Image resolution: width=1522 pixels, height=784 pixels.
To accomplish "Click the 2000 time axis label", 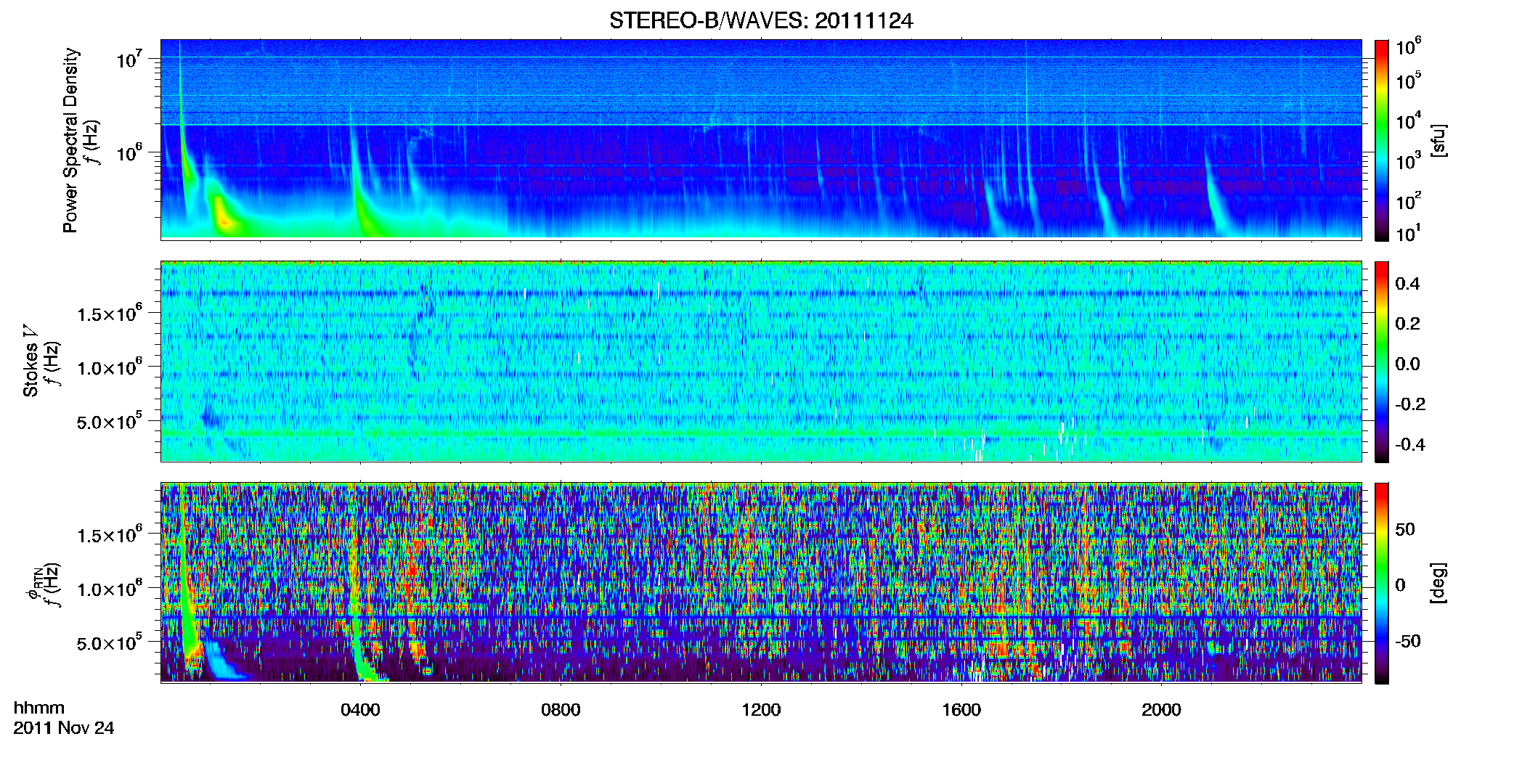I will [1161, 709].
